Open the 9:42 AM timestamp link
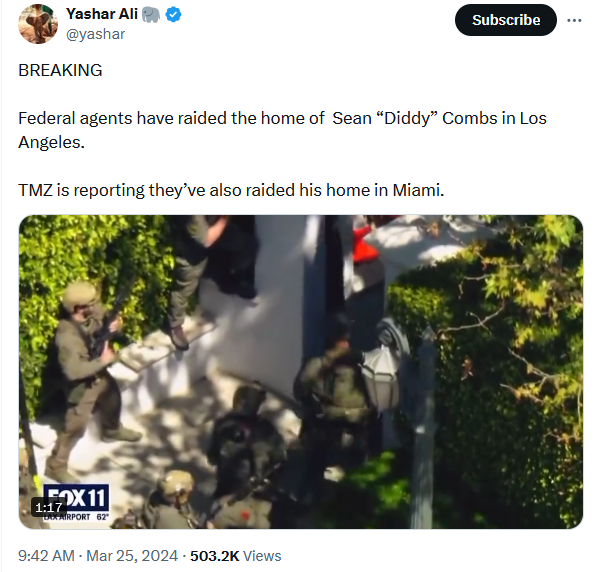Screen dimensions: 600x572 [x=46, y=556]
